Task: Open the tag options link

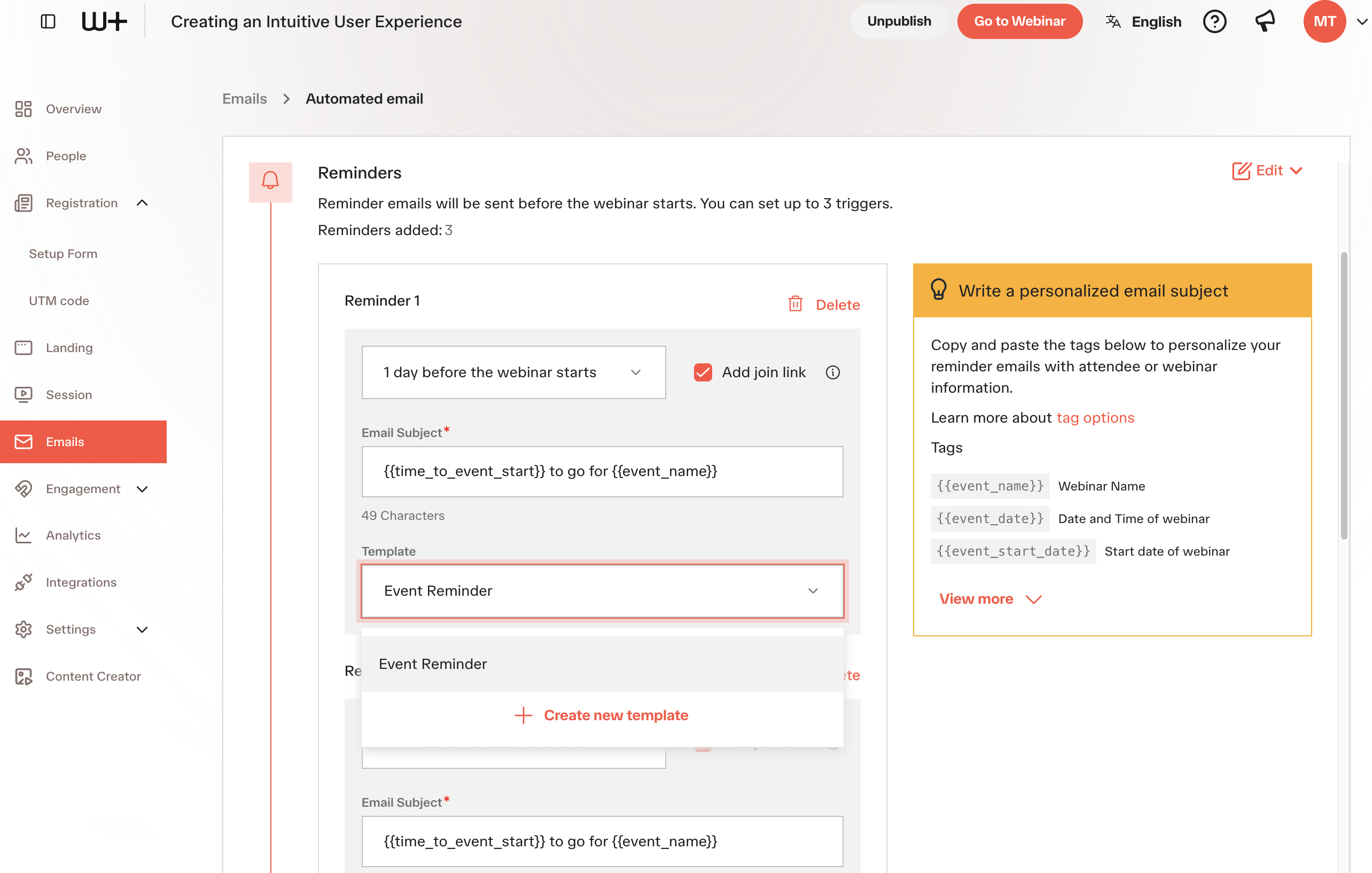Action: 1095,418
